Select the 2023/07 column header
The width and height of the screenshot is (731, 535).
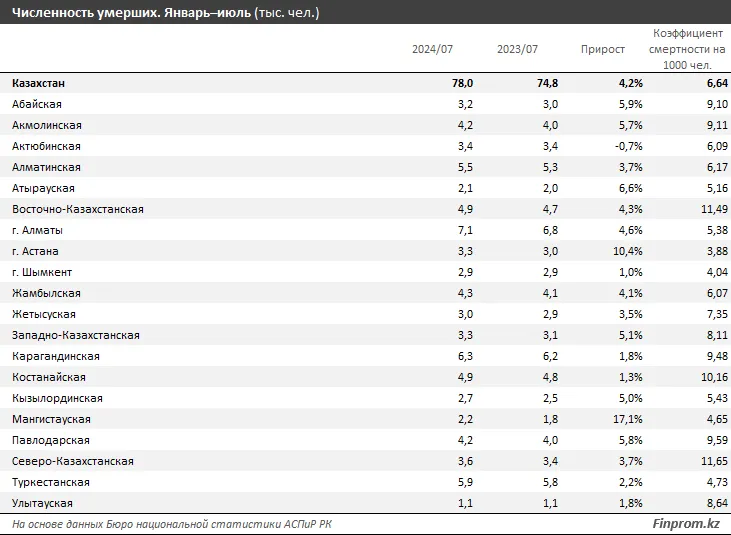(517, 49)
